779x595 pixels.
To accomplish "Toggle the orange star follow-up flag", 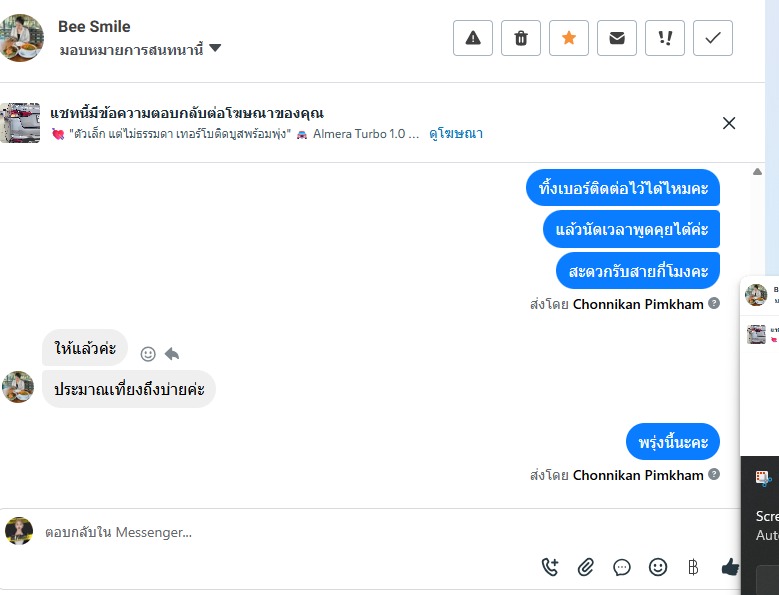I will (x=569, y=38).
